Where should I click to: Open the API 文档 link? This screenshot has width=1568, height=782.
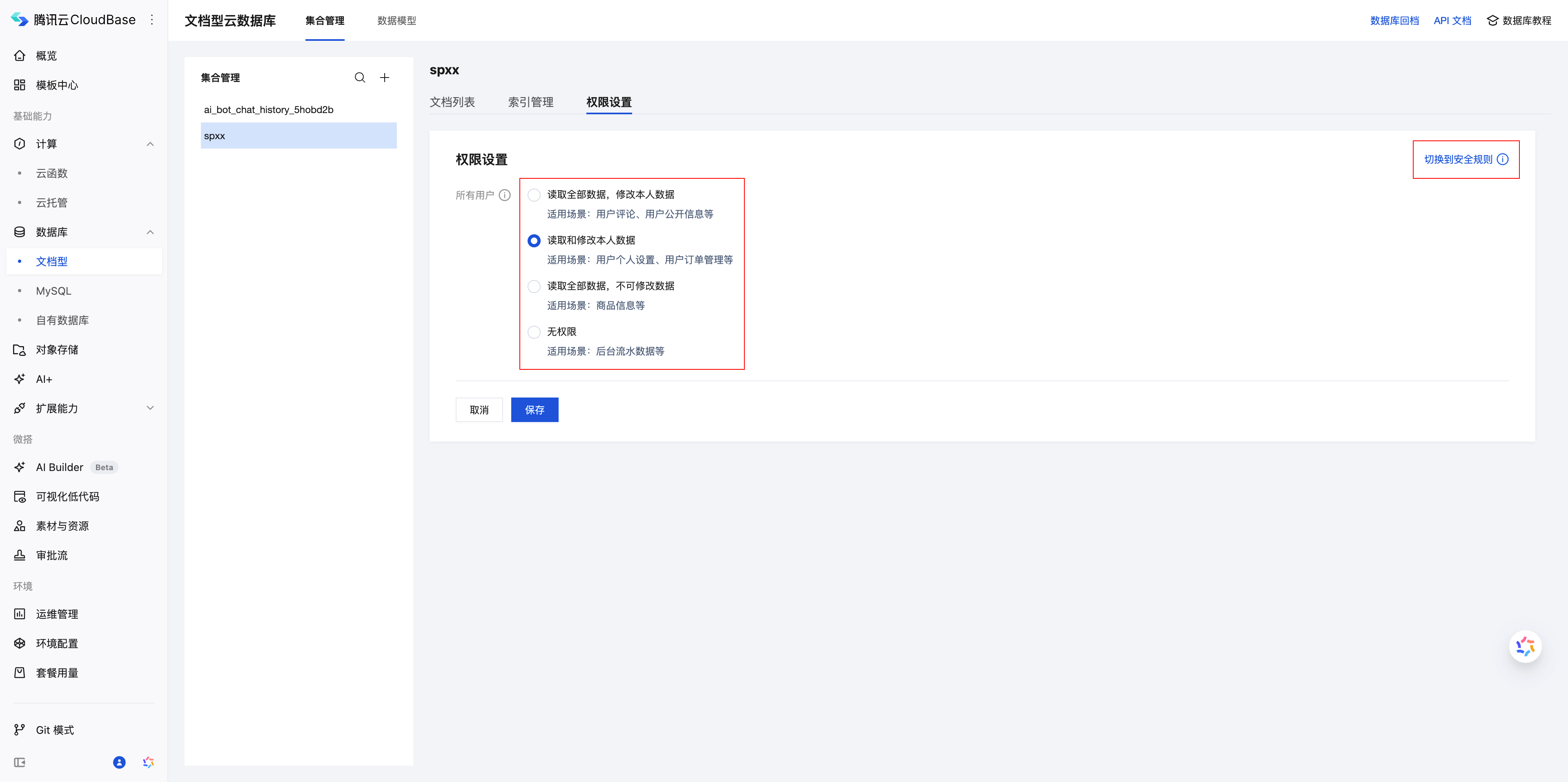(x=1452, y=21)
